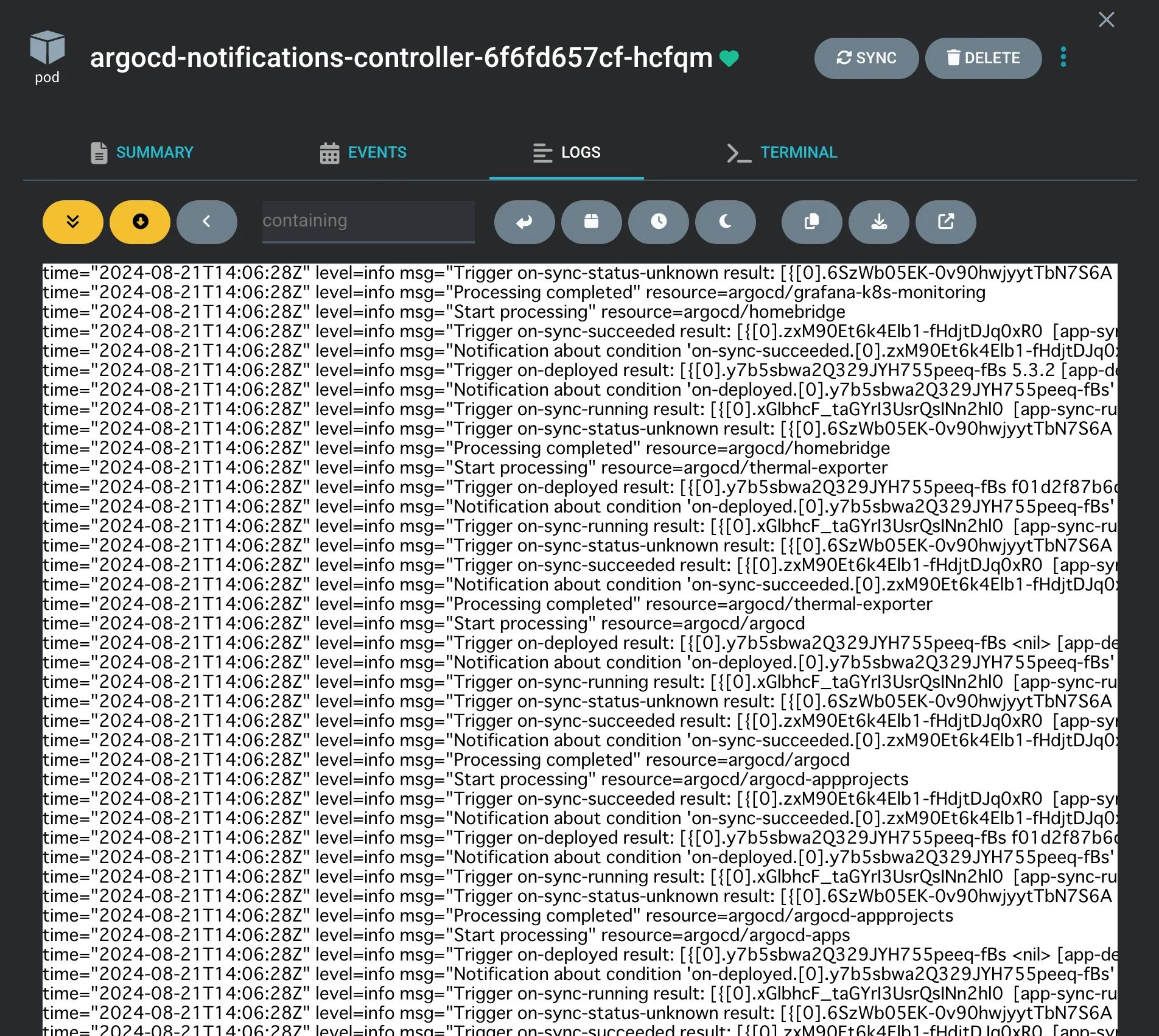
Task: Open the Terminal tab
Action: [x=782, y=152]
